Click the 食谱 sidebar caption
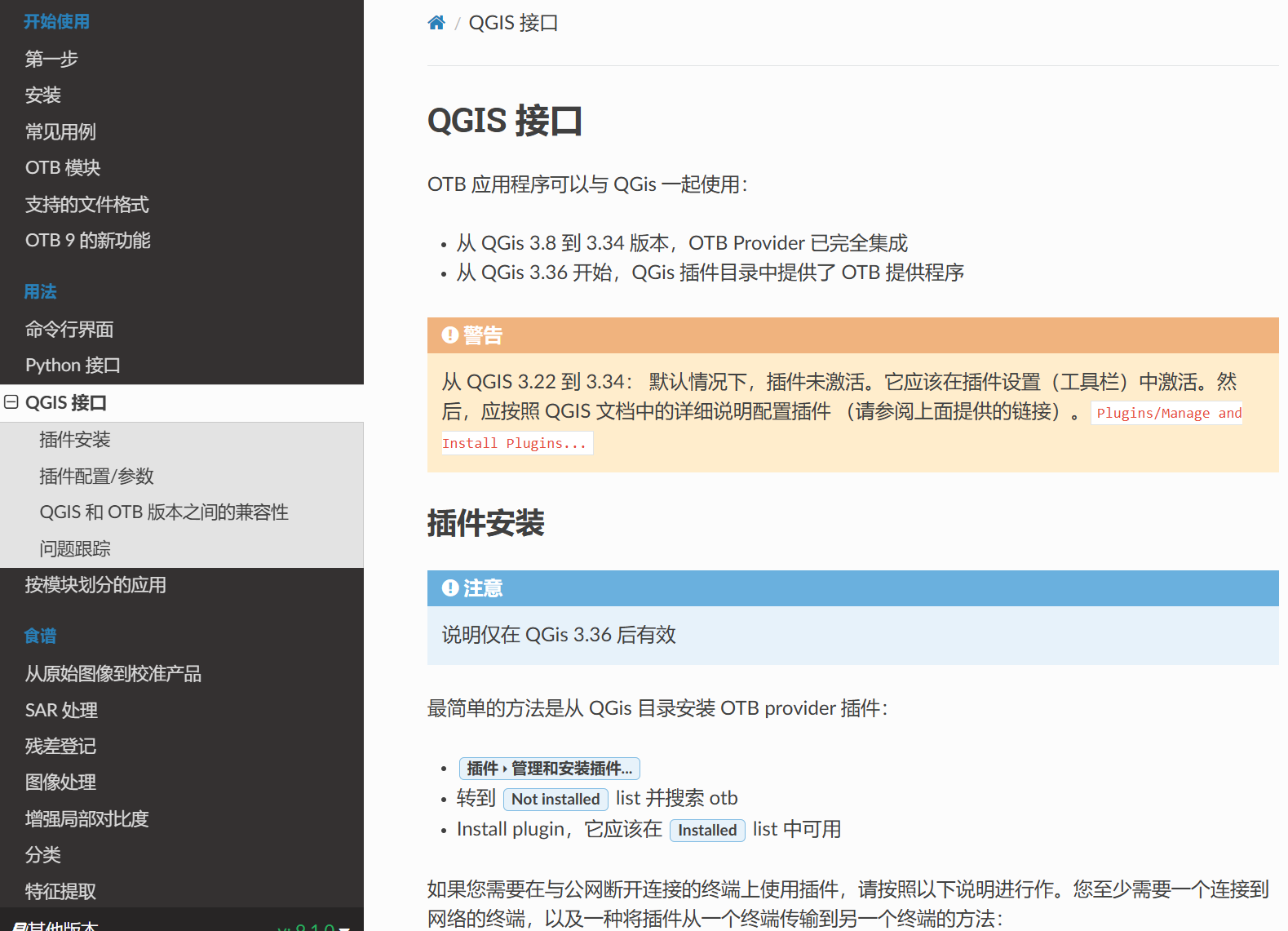This screenshot has height=931, width=1288. 40,636
